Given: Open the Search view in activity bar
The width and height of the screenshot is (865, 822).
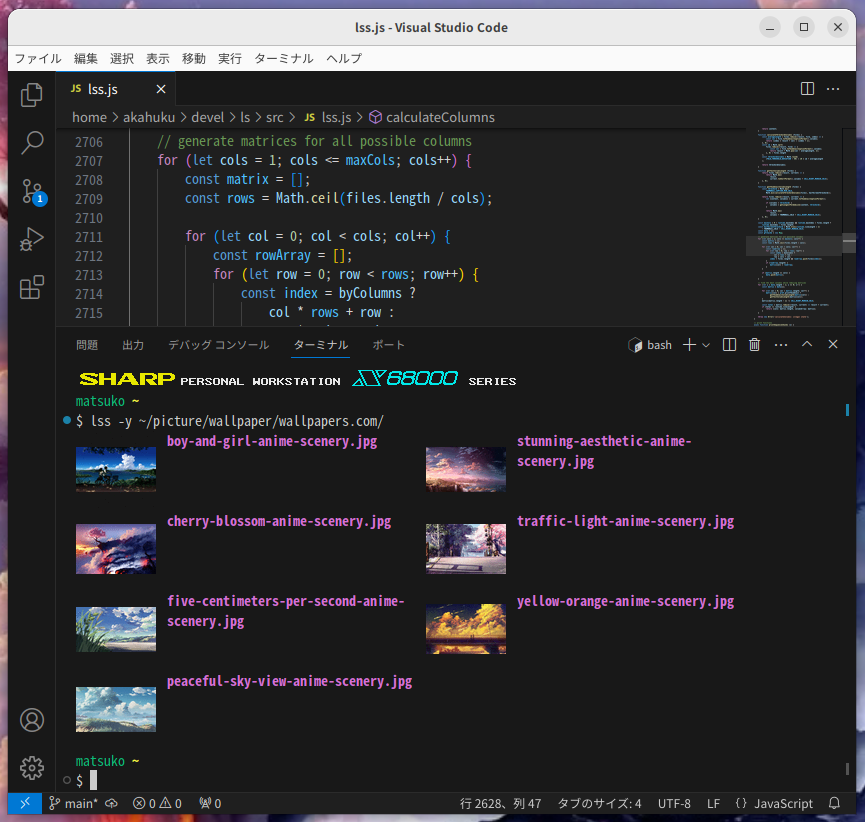Looking at the screenshot, I should pos(31,143).
